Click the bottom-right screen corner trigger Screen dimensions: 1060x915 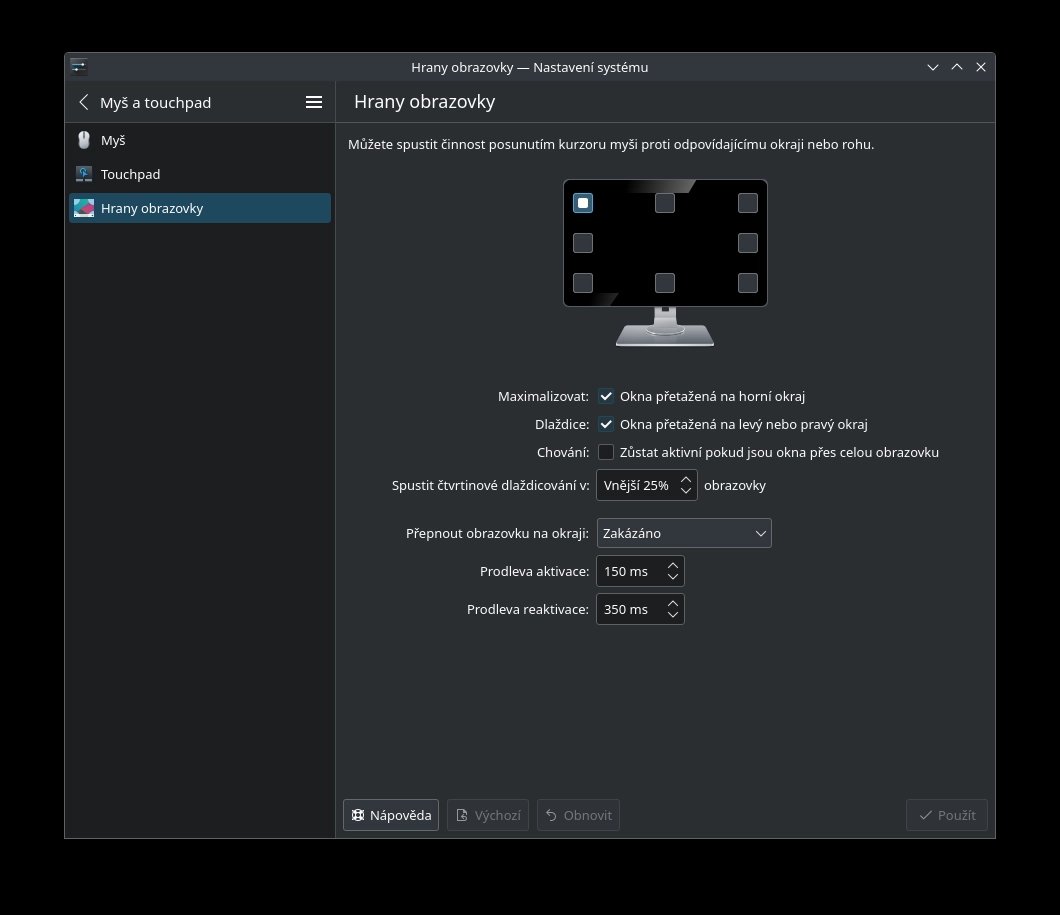[747, 283]
